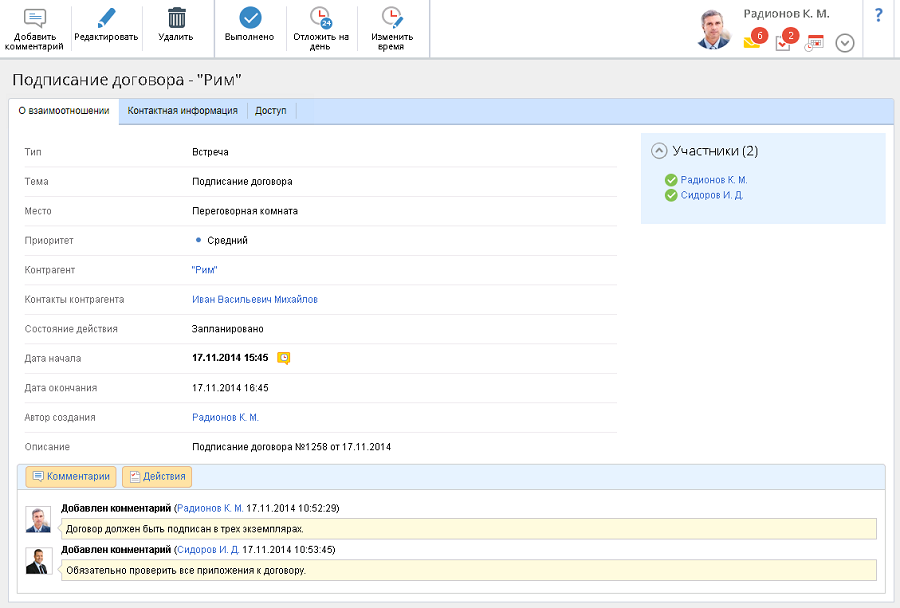Toggle the Комментарии filter button
This screenshot has width=900, height=608.
pyautogui.click(x=71, y=477)
